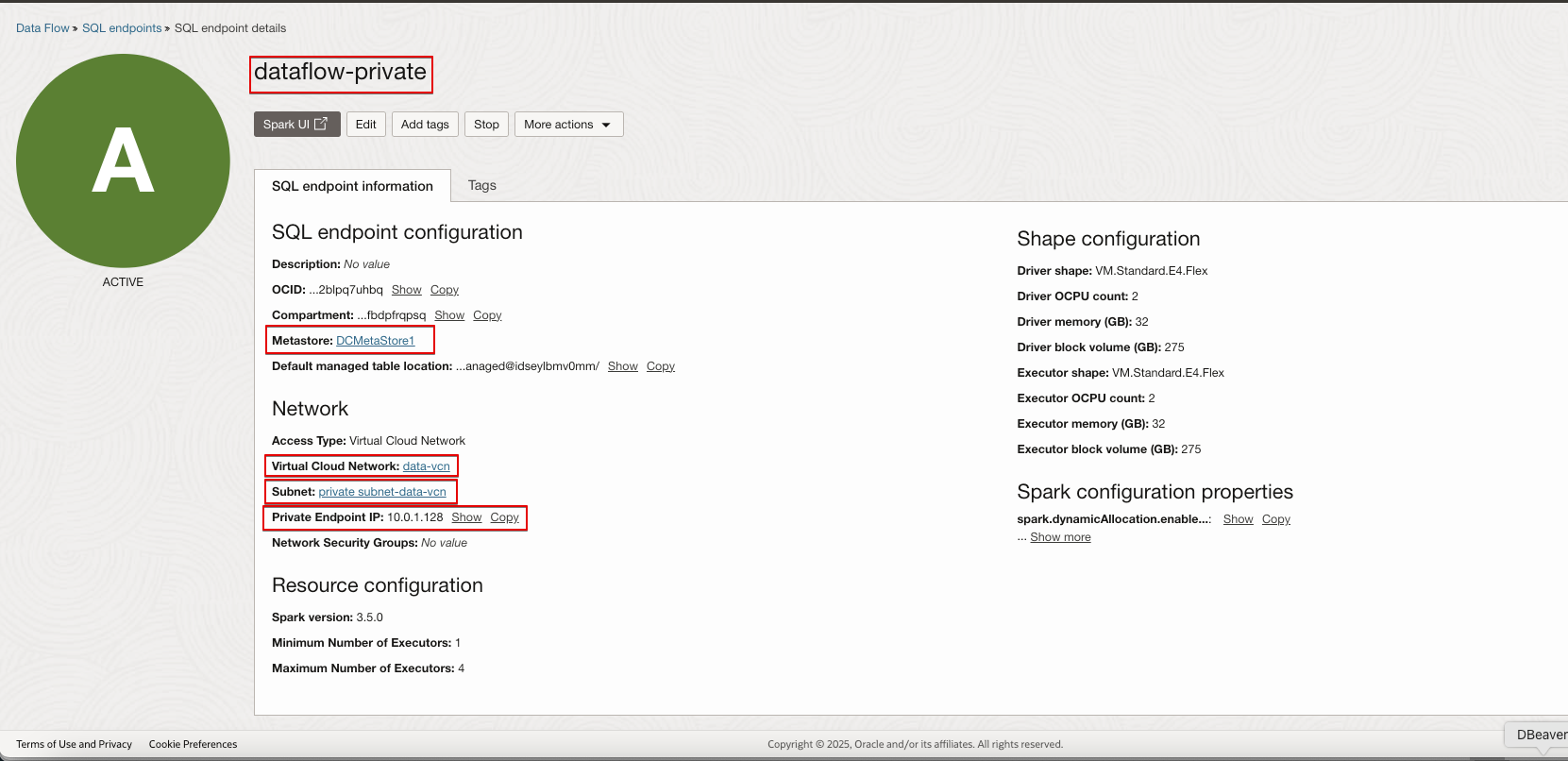This screenshot has height=761, width=1568.
Task: Switch to the Tags tab
Action: pyautogui.click(x=481, y=186)
